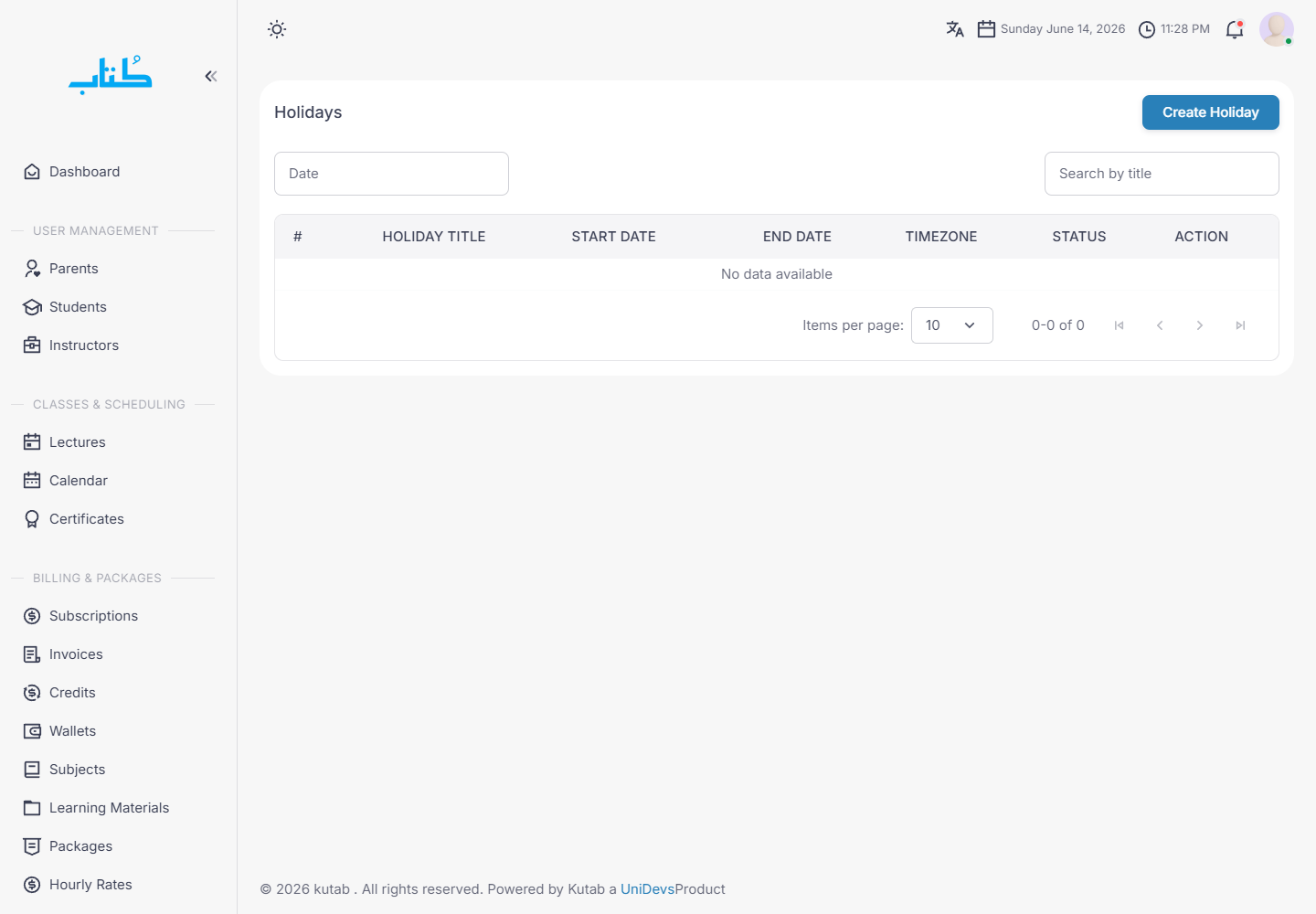This screenshot has height=914, width=1316.
Task: Click the Credits coin icon
Action: coord(32,693)
